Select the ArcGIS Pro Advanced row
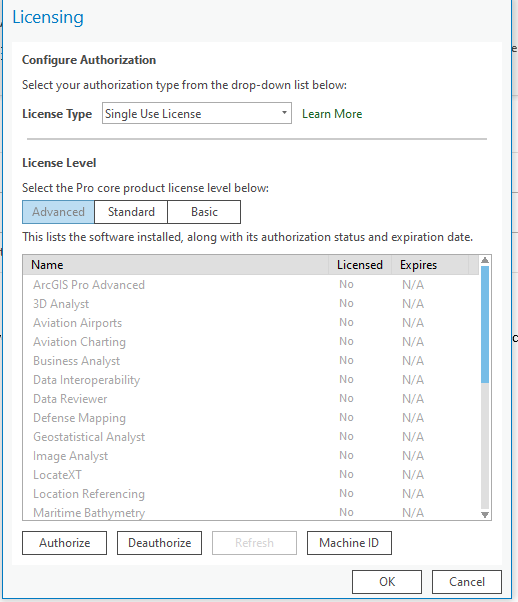 tap(251, 285)
